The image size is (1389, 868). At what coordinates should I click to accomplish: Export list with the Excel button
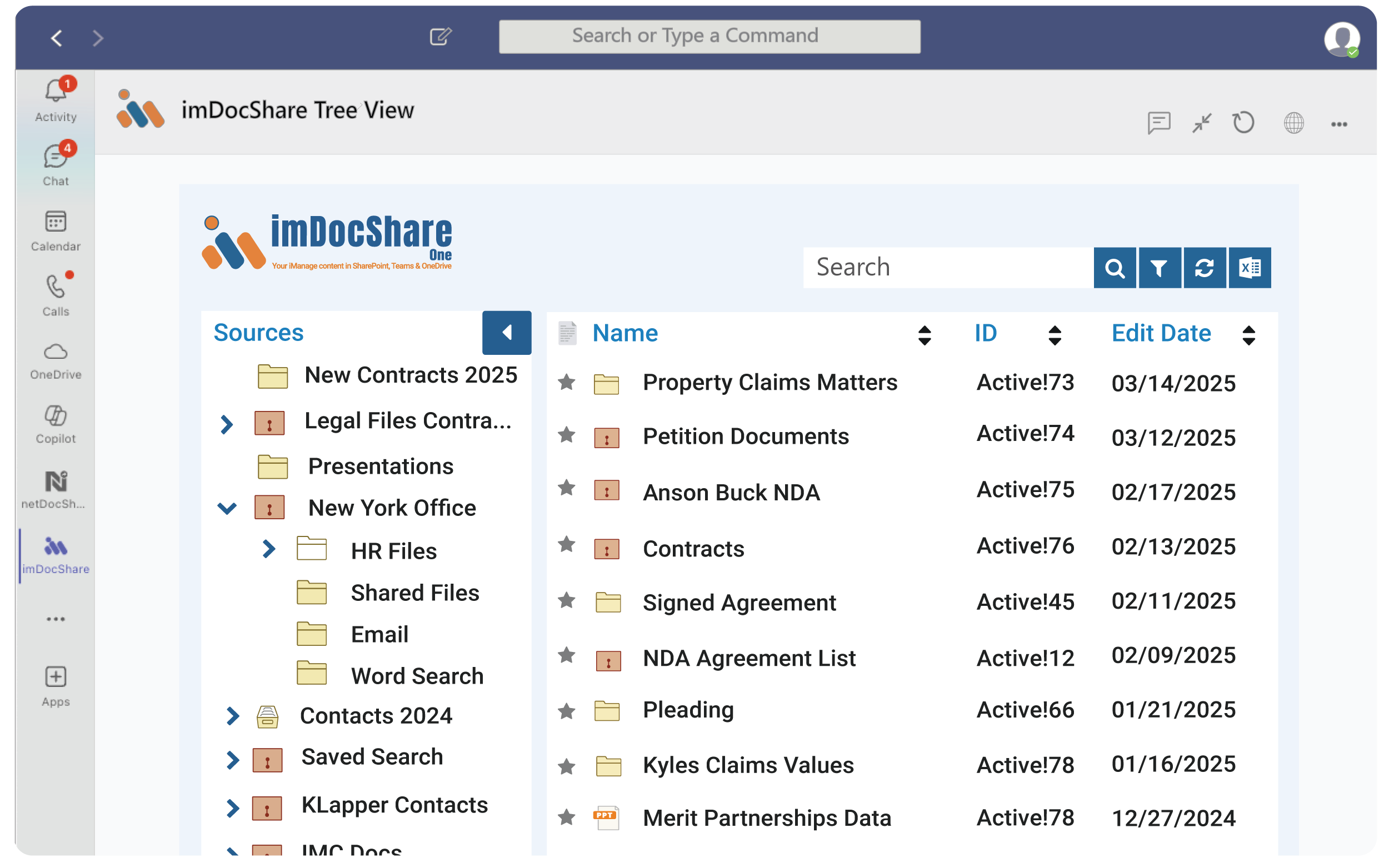1250,268
